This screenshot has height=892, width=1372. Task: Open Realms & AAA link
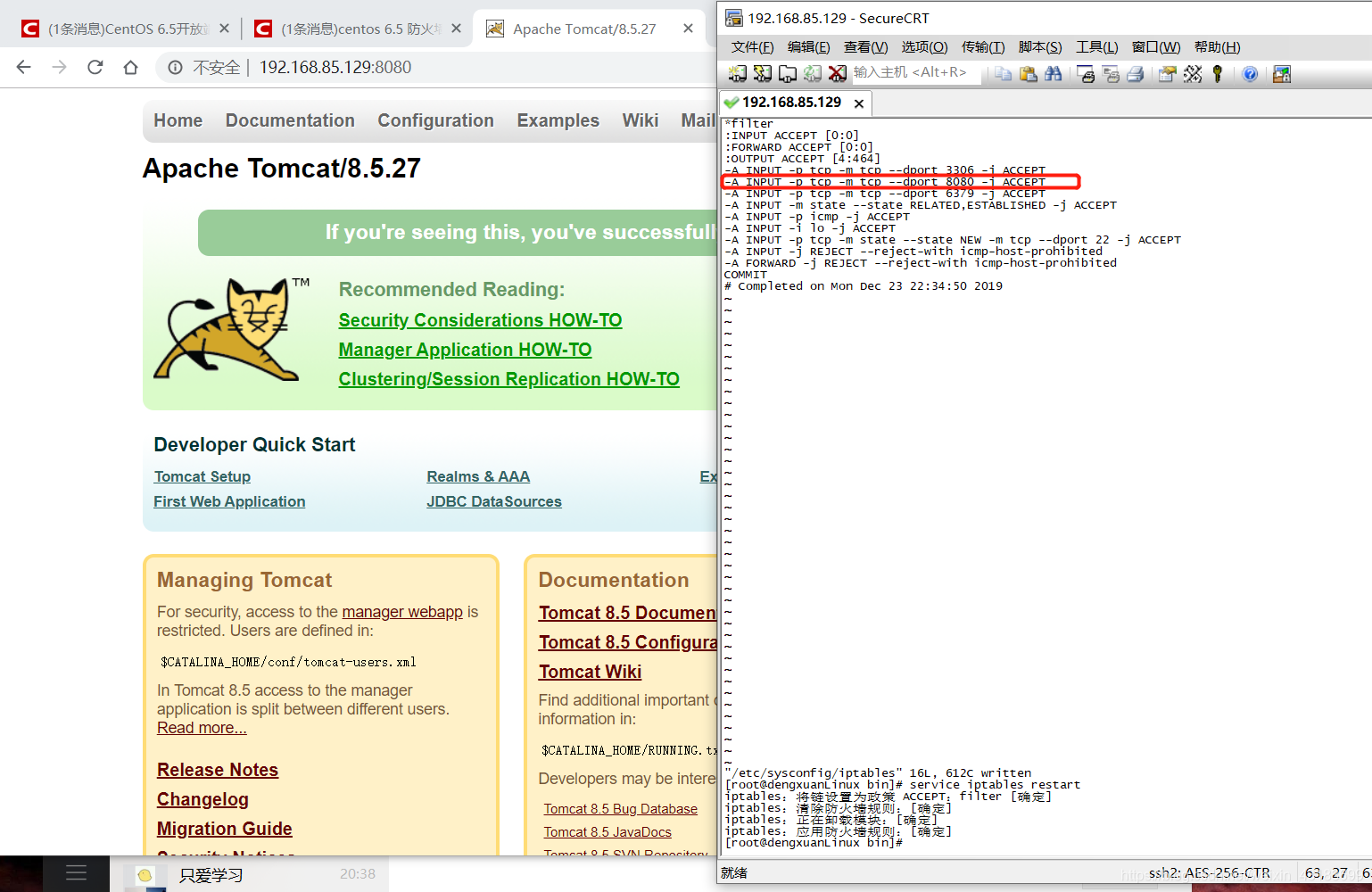(x=478, y=476)
